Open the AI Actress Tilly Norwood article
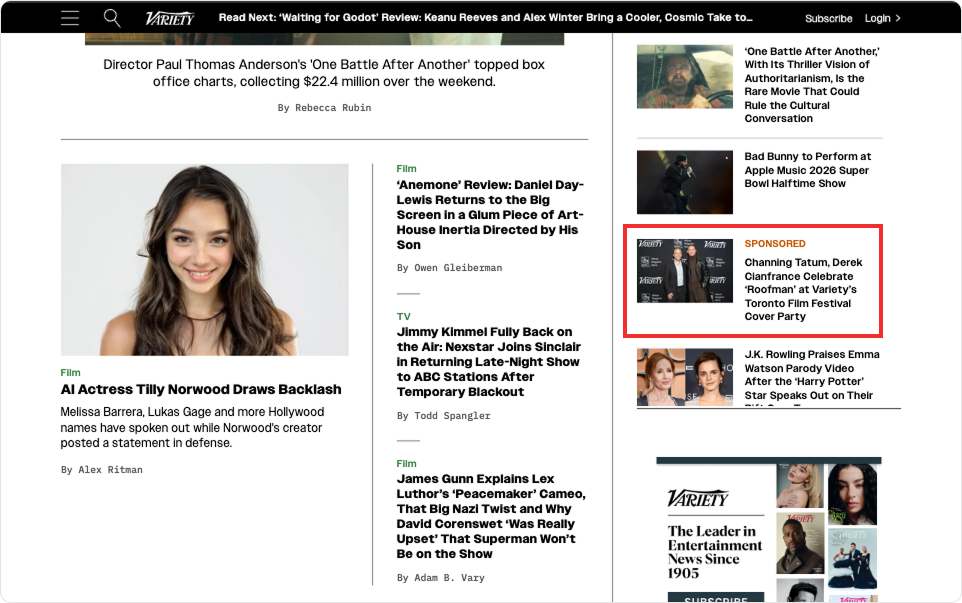Viewport: 962px width, 603px height. pos(201,389)
